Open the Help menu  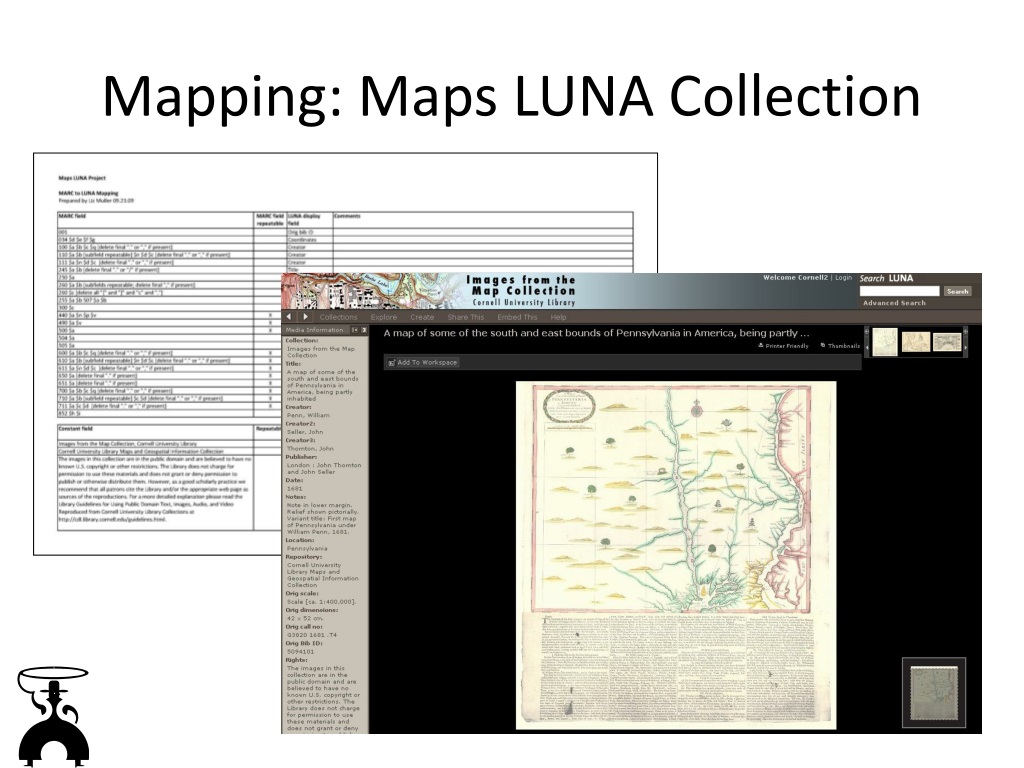[558, 317]
